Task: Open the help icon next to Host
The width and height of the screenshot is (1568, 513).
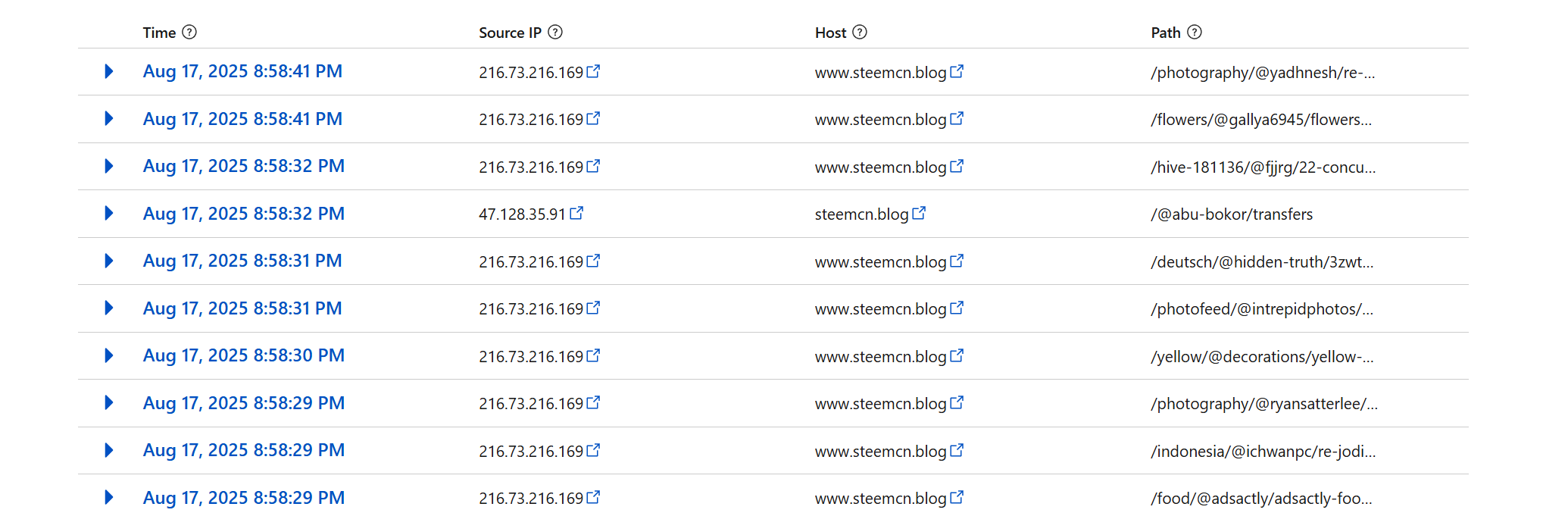Action: [860, 32]
